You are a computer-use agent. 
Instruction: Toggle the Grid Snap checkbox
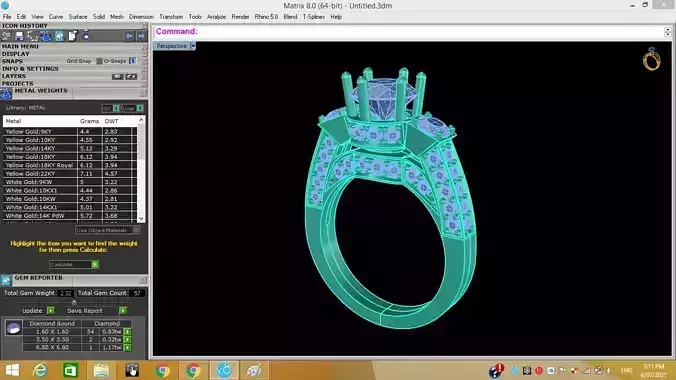[x=99, y=61]
